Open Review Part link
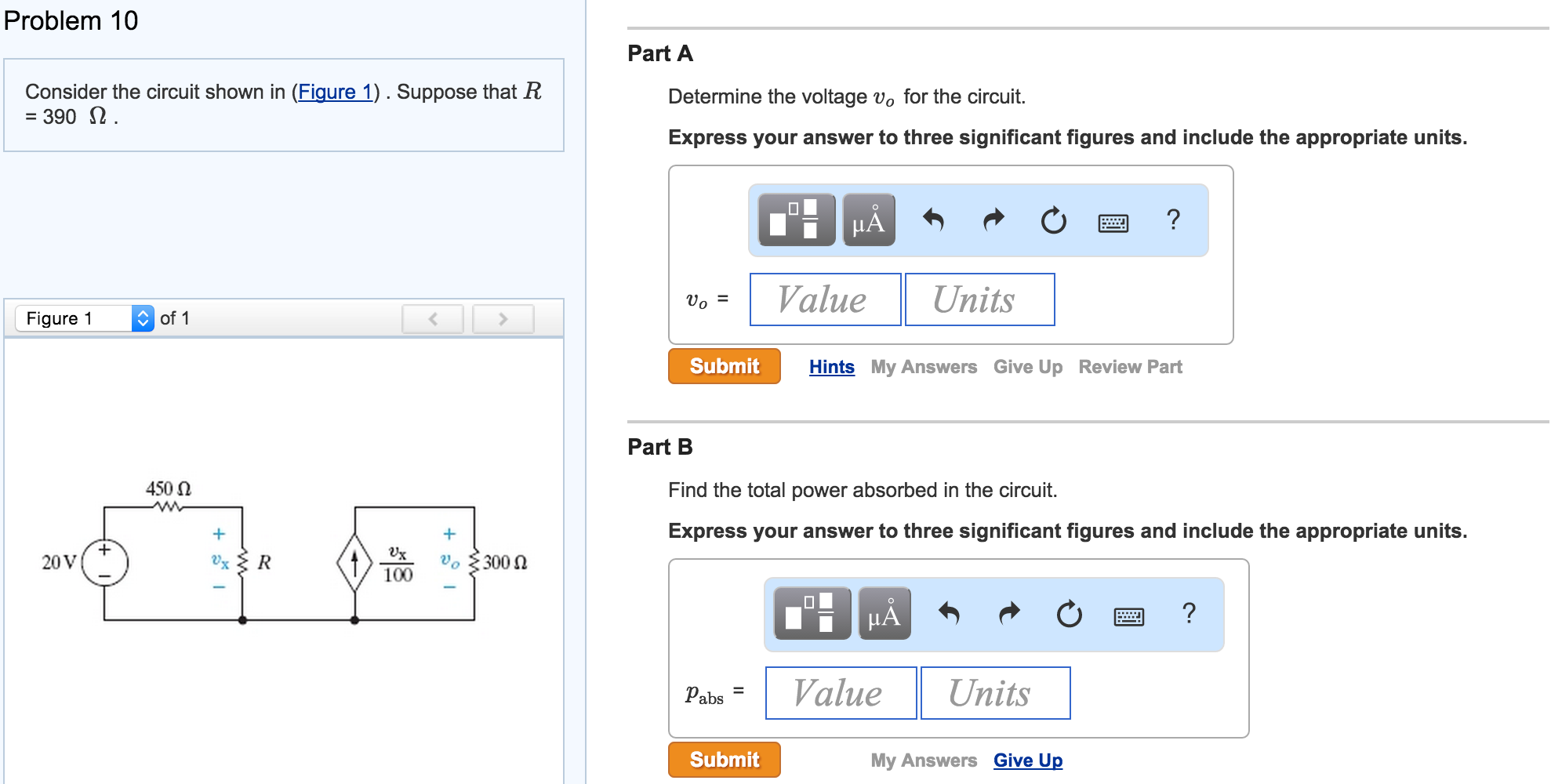Screen dimensions: 1551x784 [x=1130, y=367]
